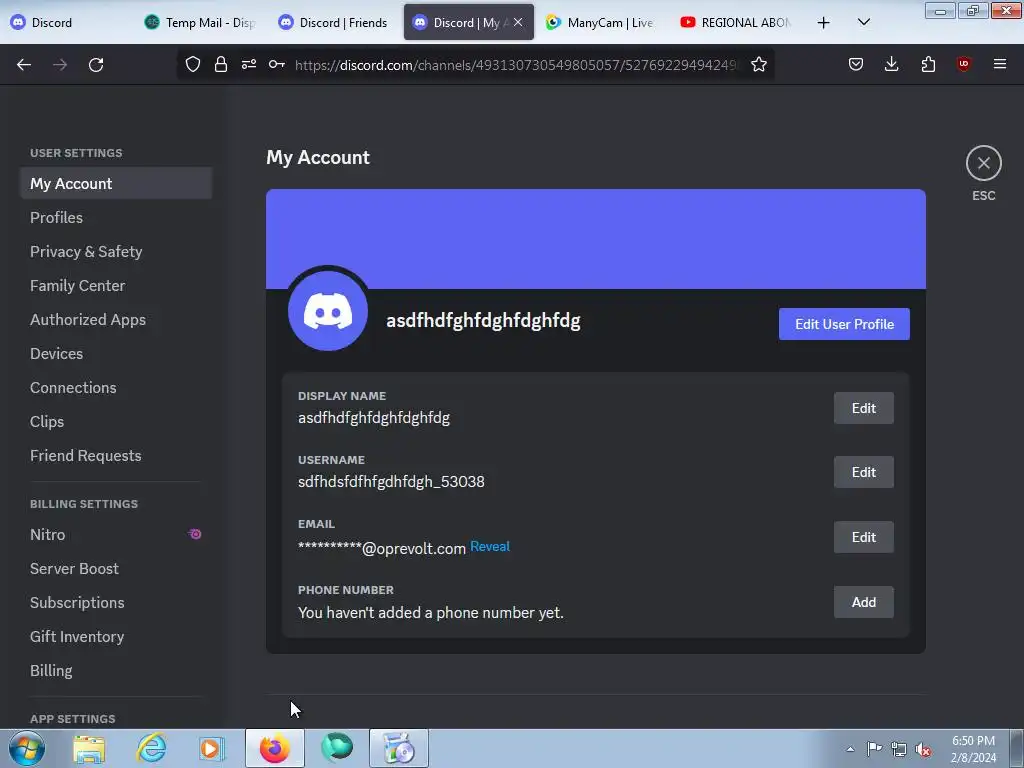
Task: Click username text sdfhdsfdfhfgdhfdgh_53038
Action: [x=391, y=481]
